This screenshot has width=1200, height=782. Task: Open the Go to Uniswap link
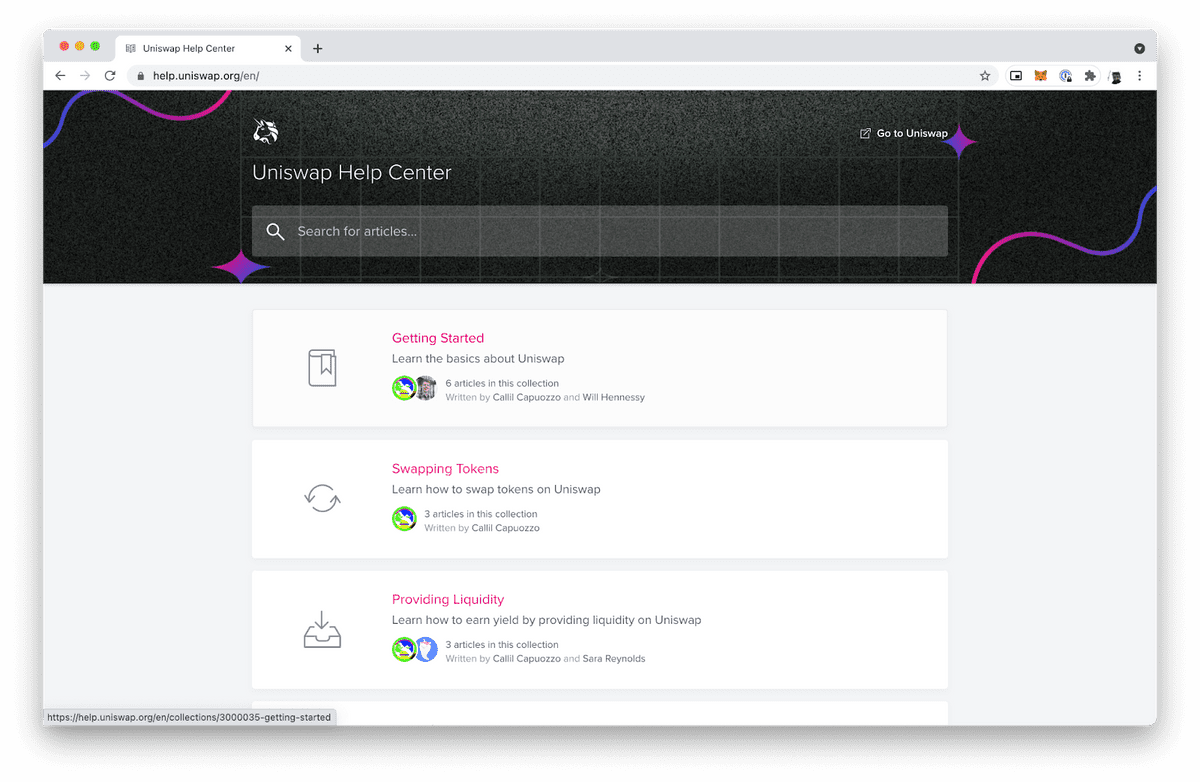[x=904, y=133]
